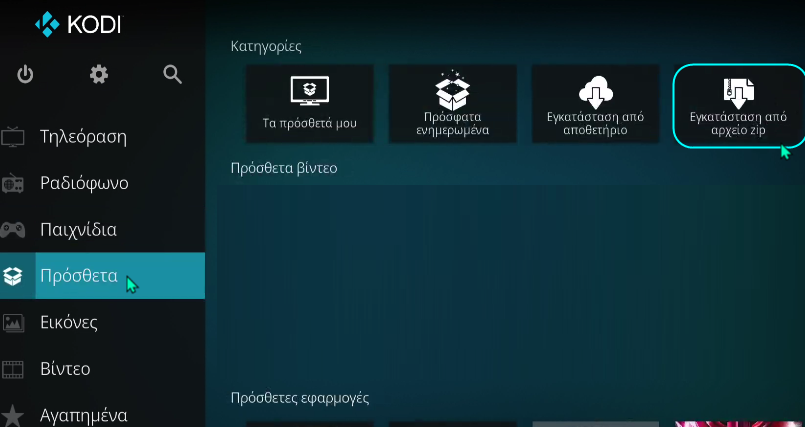
Task: Open the Τηλεόραση menu item
Action: [x=102, y=137]
